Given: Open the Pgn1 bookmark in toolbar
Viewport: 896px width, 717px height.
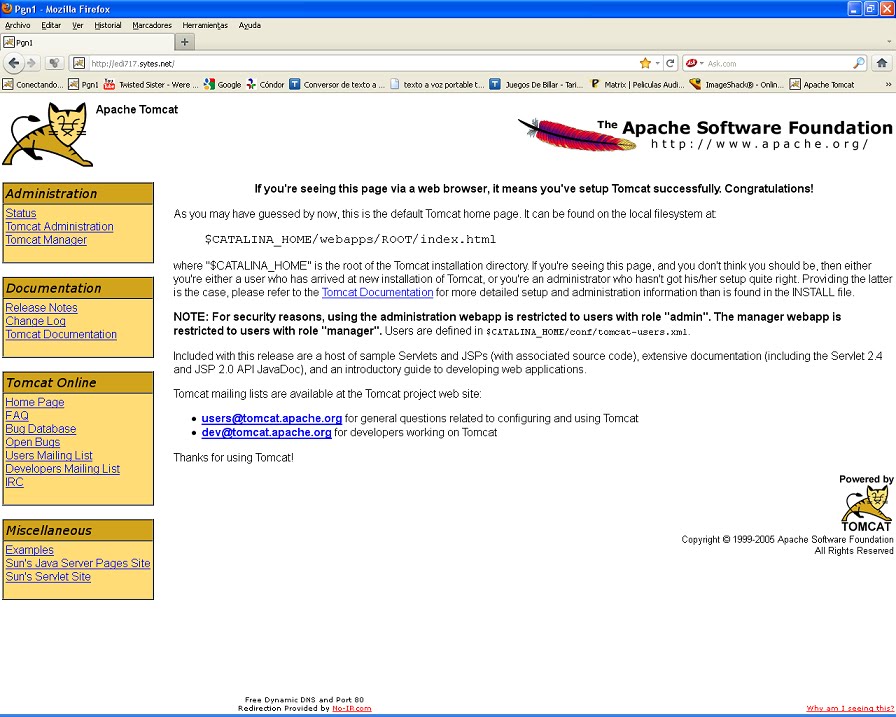Looking at the screenshot, I should pyautogui.click(x=83, y=84).
